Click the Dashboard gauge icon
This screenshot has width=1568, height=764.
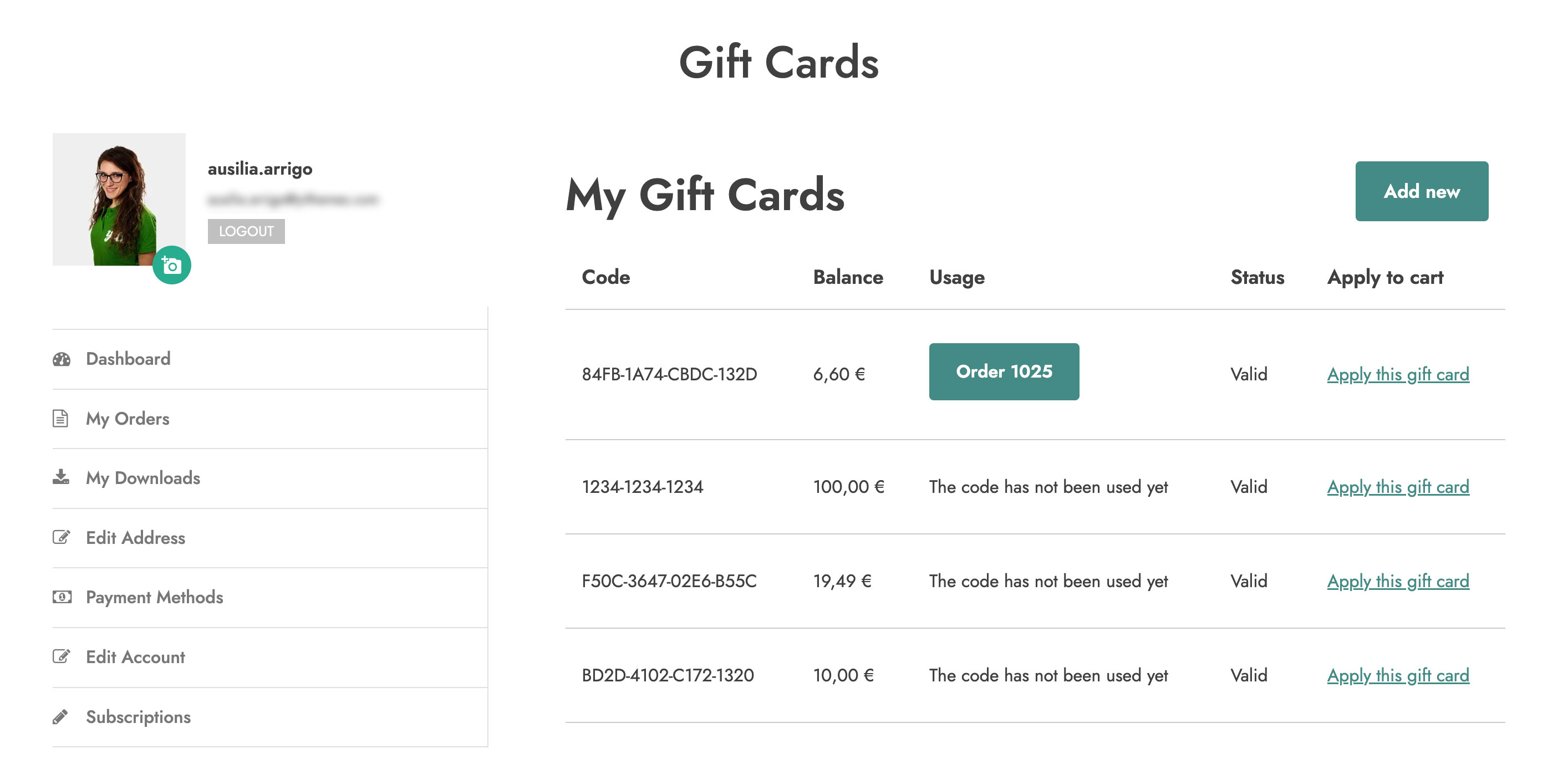[x=62, y=359]
